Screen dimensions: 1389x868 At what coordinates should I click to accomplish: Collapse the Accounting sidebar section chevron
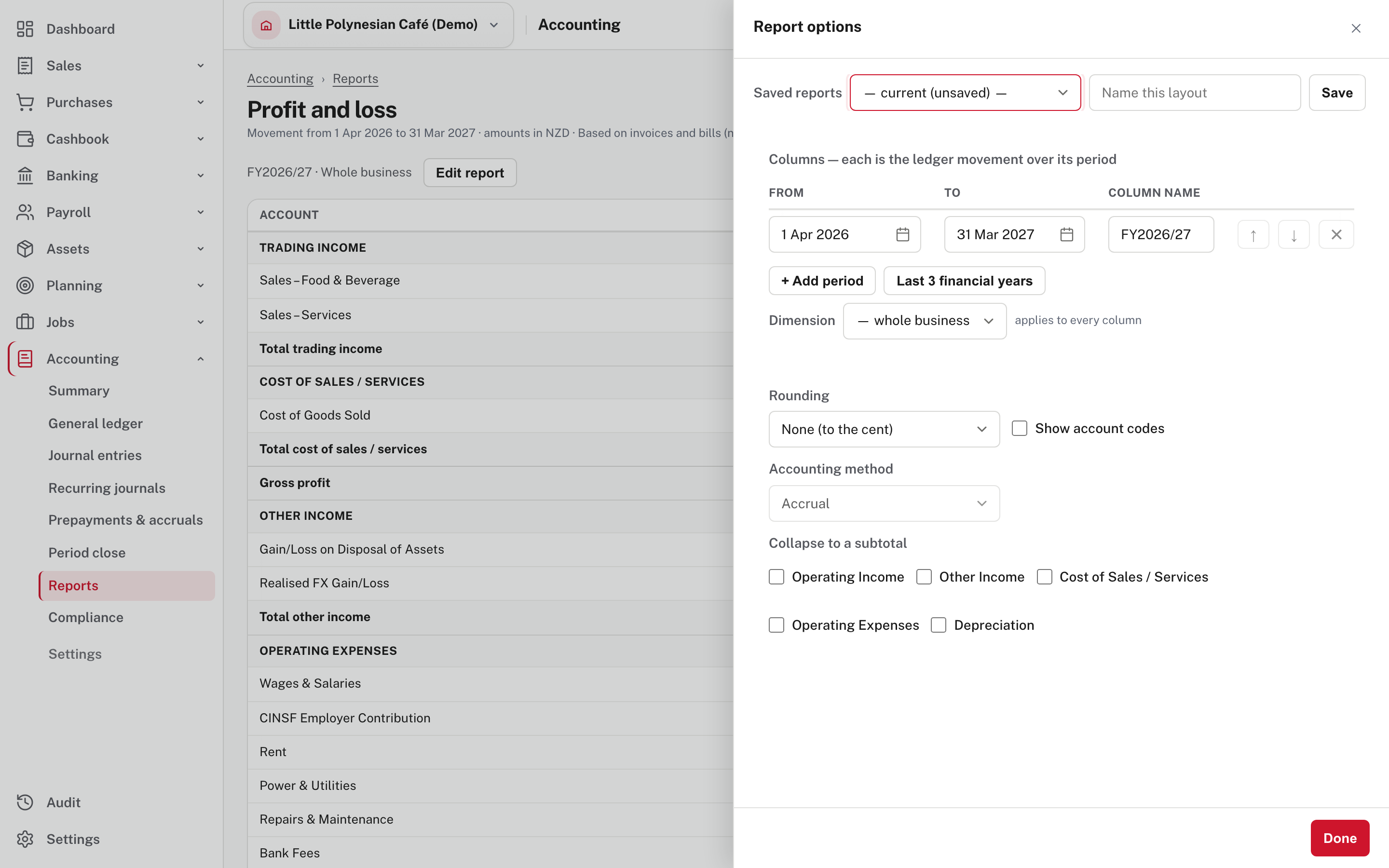coord(201,359)
